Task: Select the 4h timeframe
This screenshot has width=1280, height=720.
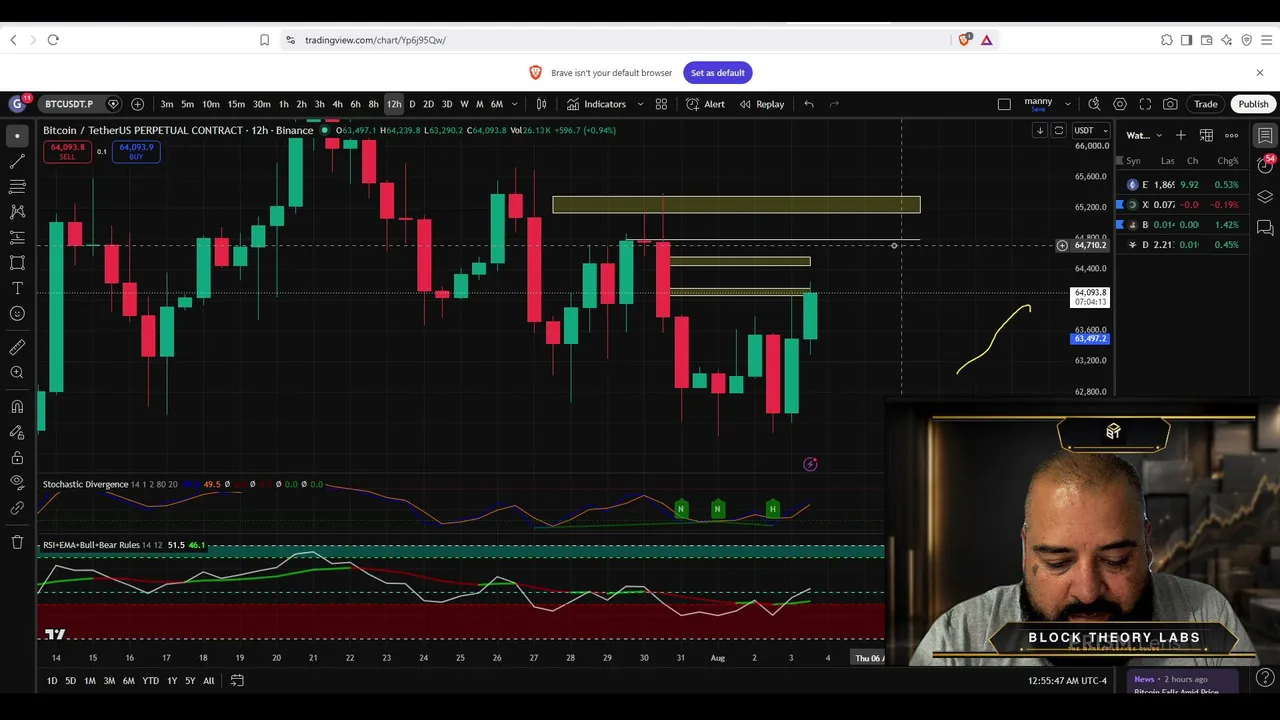Action: pos(337,104)
